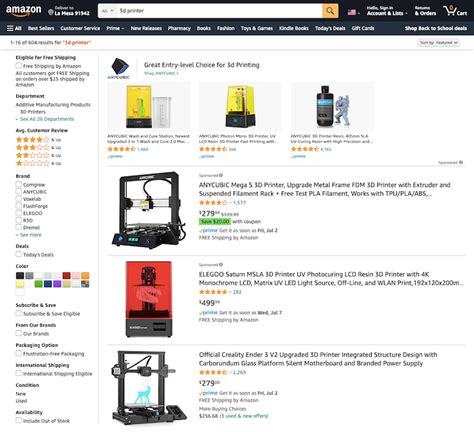Open the ANYCUBIC Mega S 3D Printer title

[x=324, y=189]
